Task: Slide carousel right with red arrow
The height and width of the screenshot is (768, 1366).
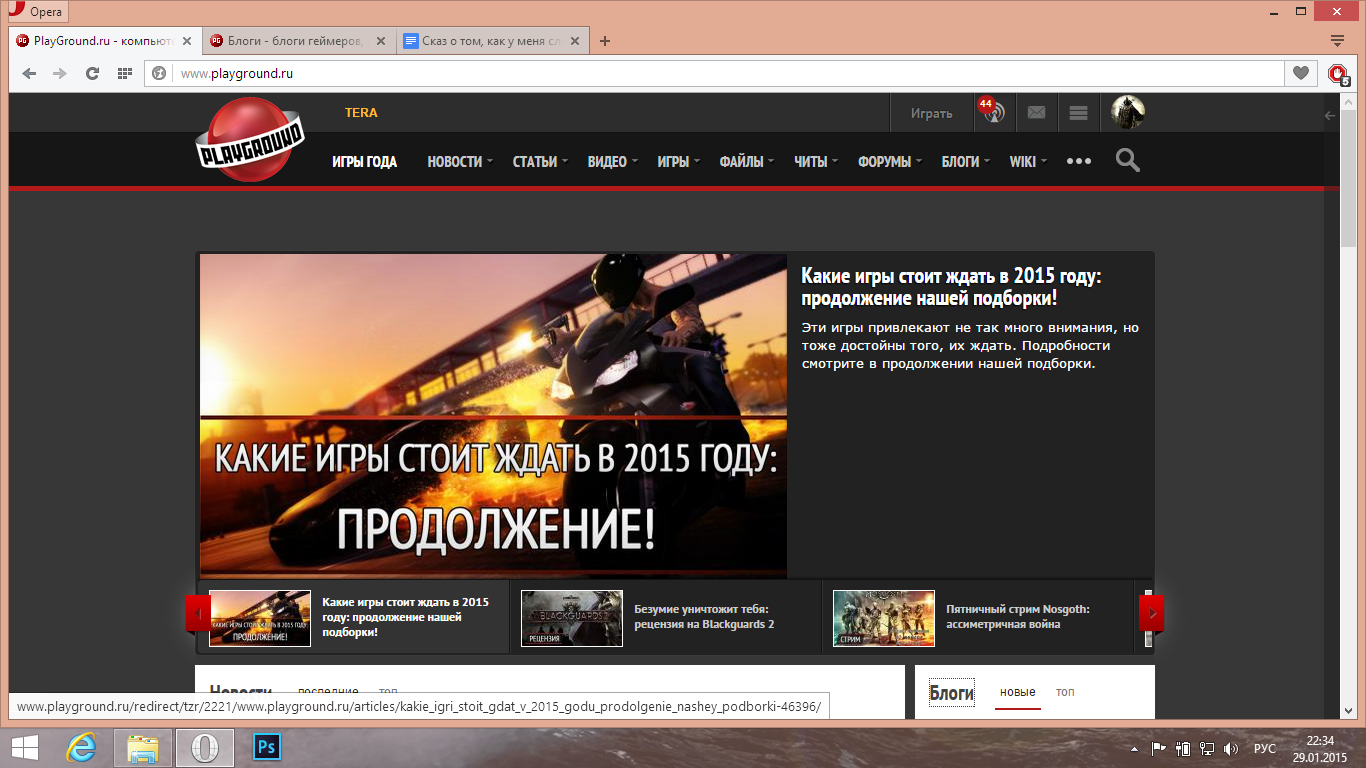Action: point(1152,613)
